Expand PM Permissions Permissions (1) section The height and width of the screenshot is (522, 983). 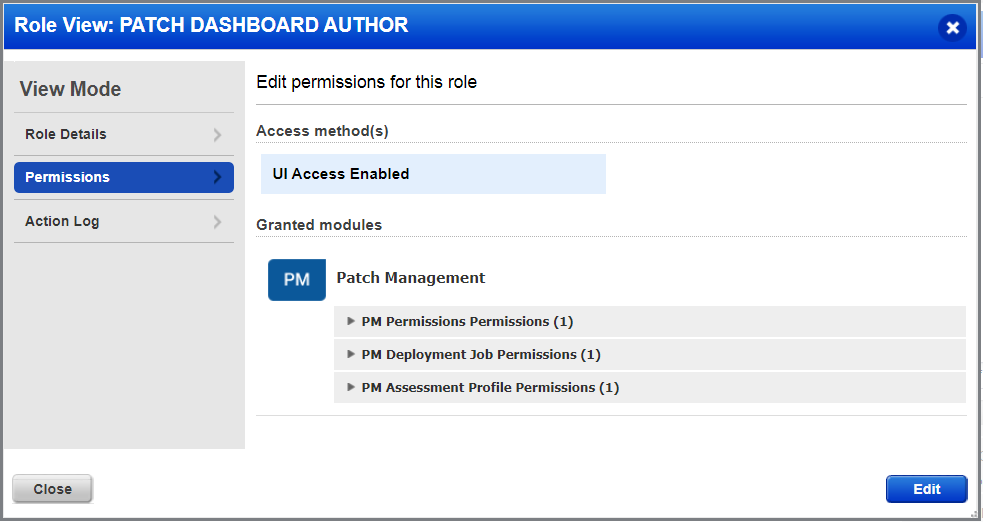coord(351,322)
